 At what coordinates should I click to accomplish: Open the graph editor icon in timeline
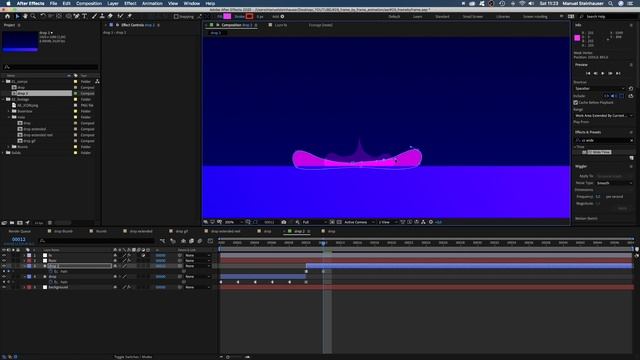(x=210, y=241)
